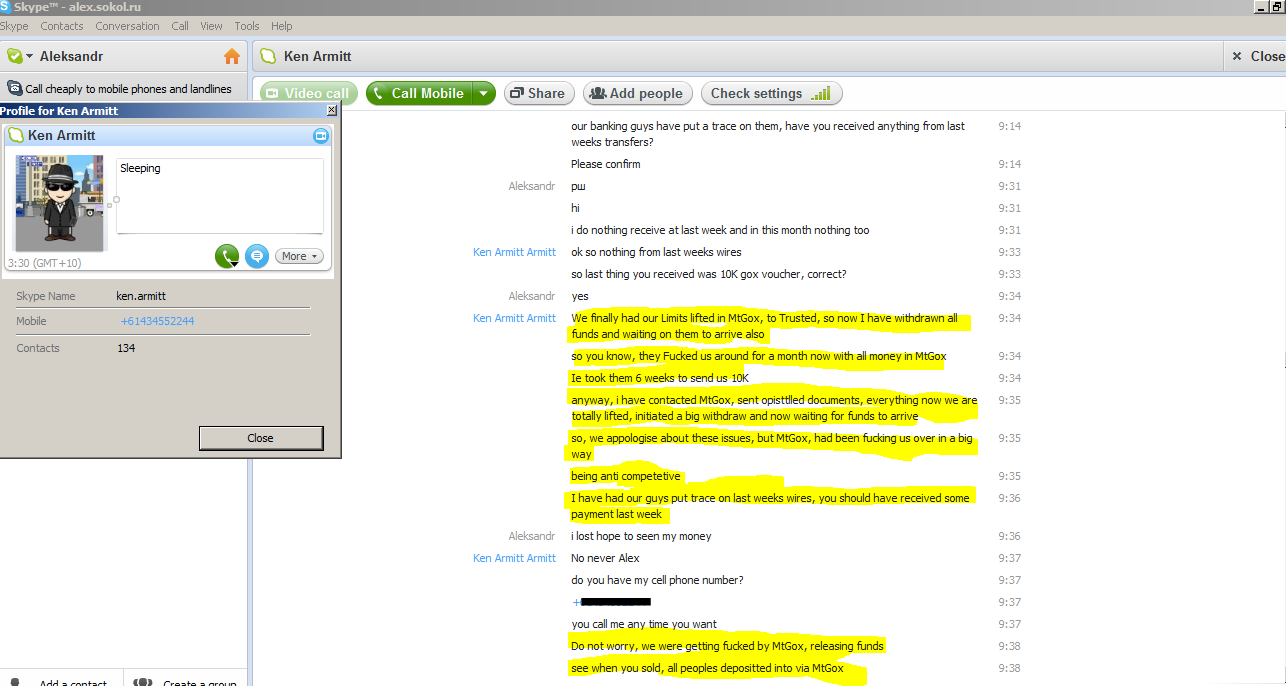Click the blue chat bubble button in profile

click(x=257, y=256)
